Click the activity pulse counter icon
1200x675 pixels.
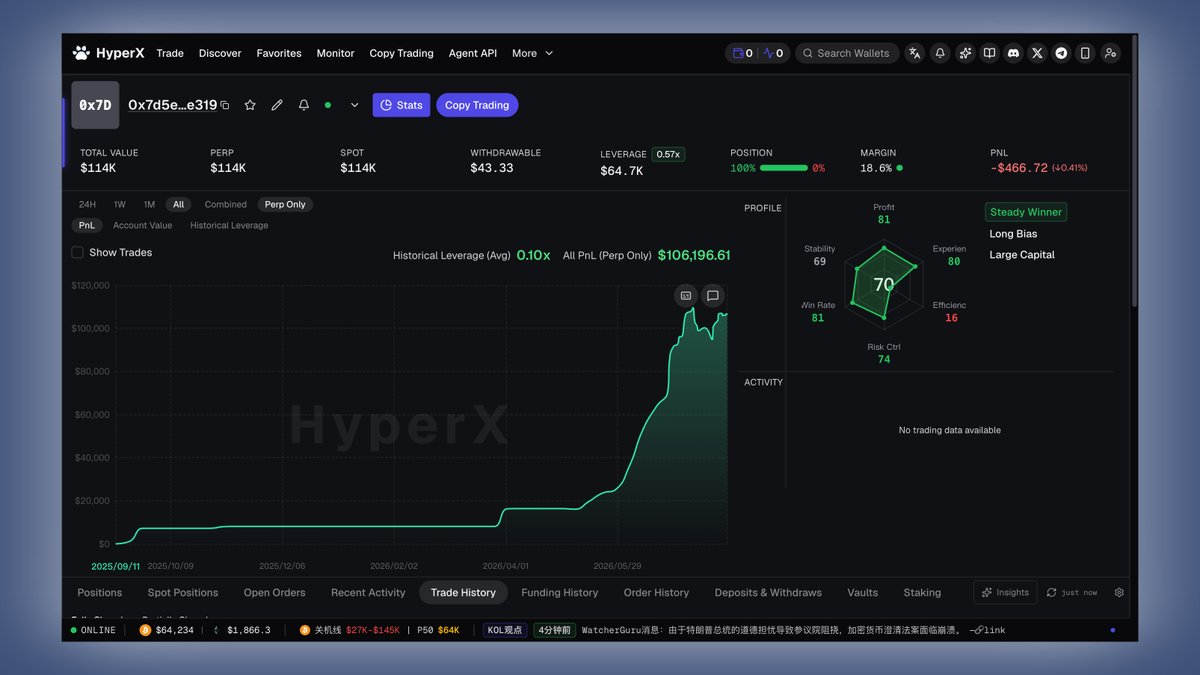click(x=773, y=53)
